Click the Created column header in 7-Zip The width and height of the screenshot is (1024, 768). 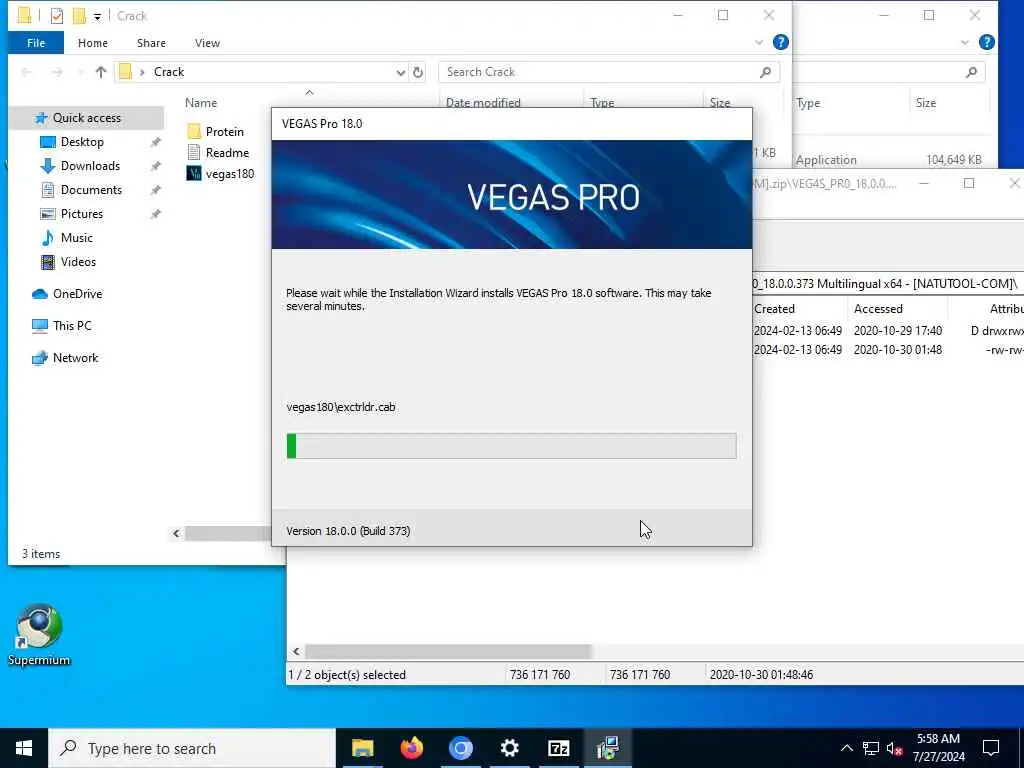[x=774, y=309]
